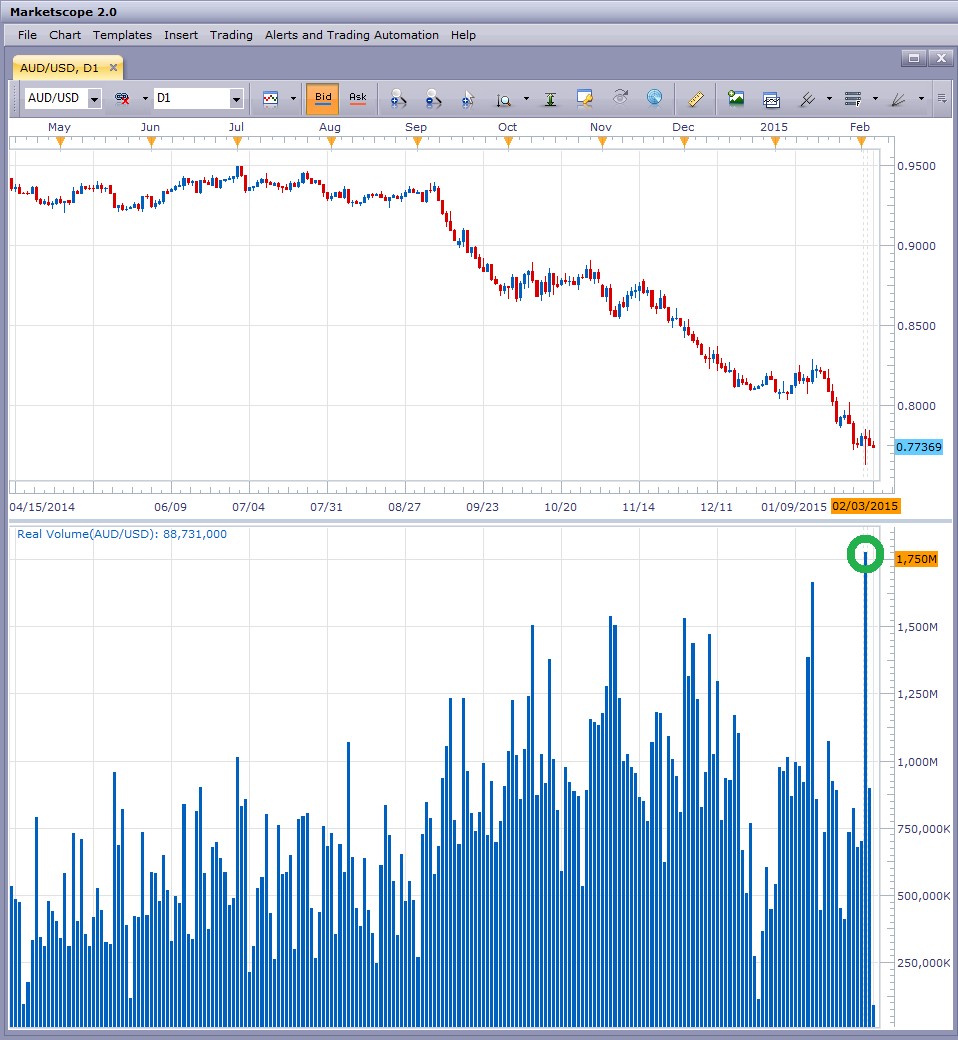Viewport: 958px width, 1040px height.
Task: Expand the fan lines dropdown arrow
Action: coord(921,99)
